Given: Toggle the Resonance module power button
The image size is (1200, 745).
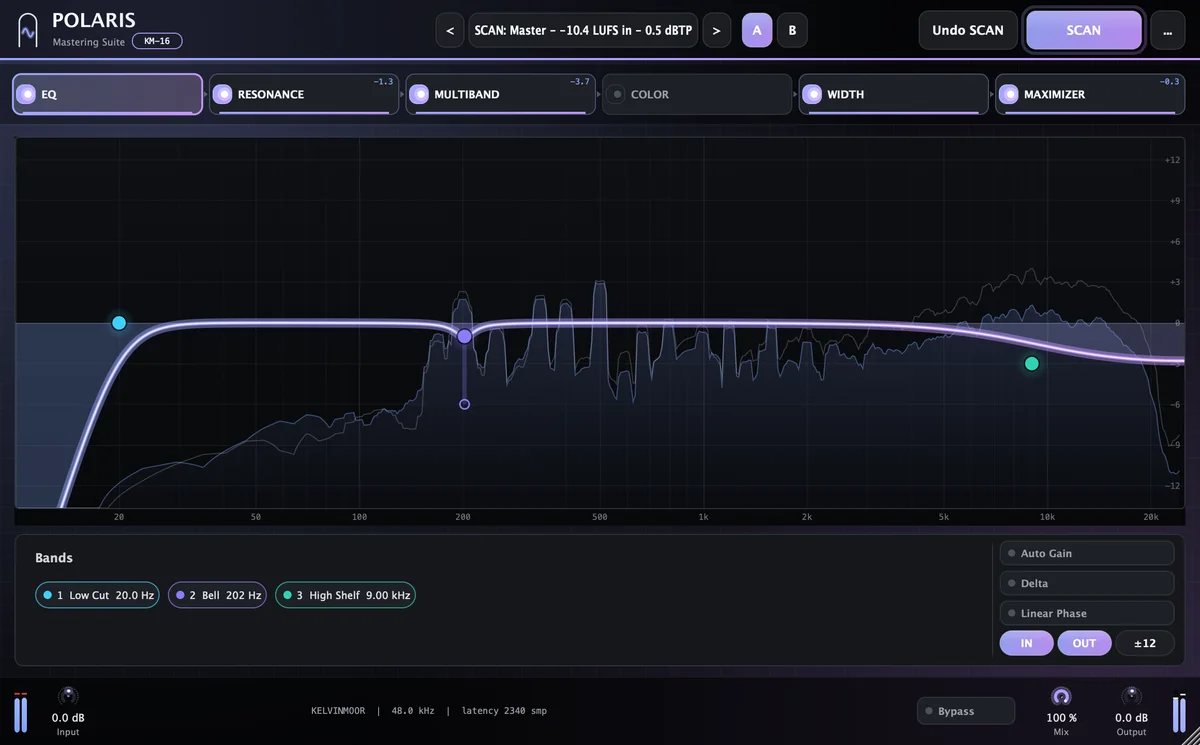Looking at the screenshot, I should coord(222,94).
